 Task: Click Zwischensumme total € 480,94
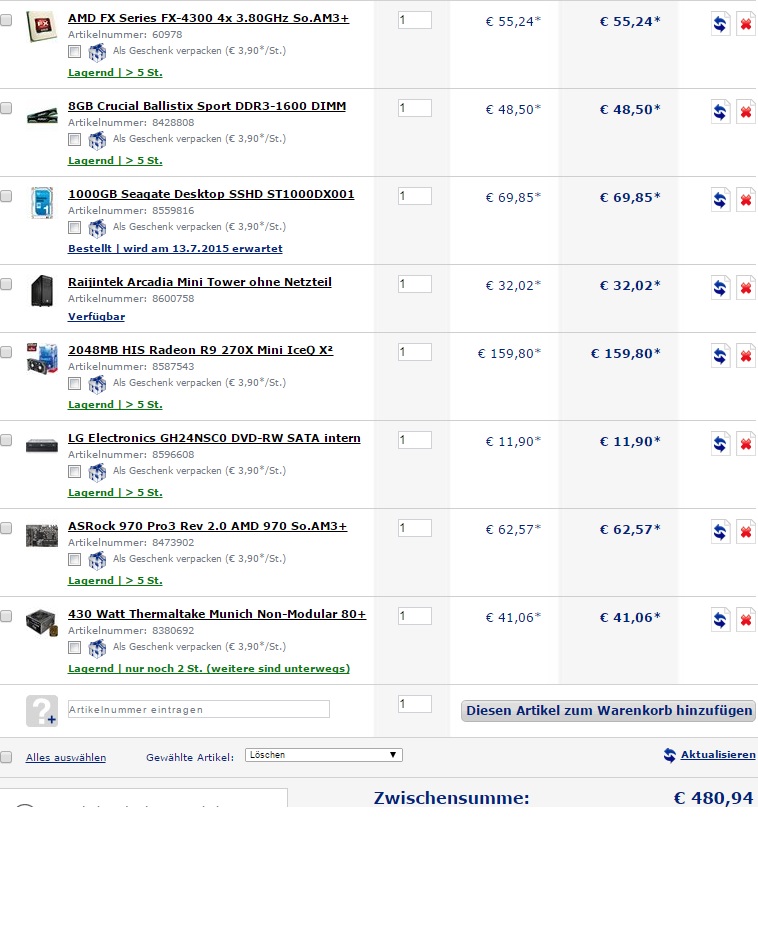[713, 798]
